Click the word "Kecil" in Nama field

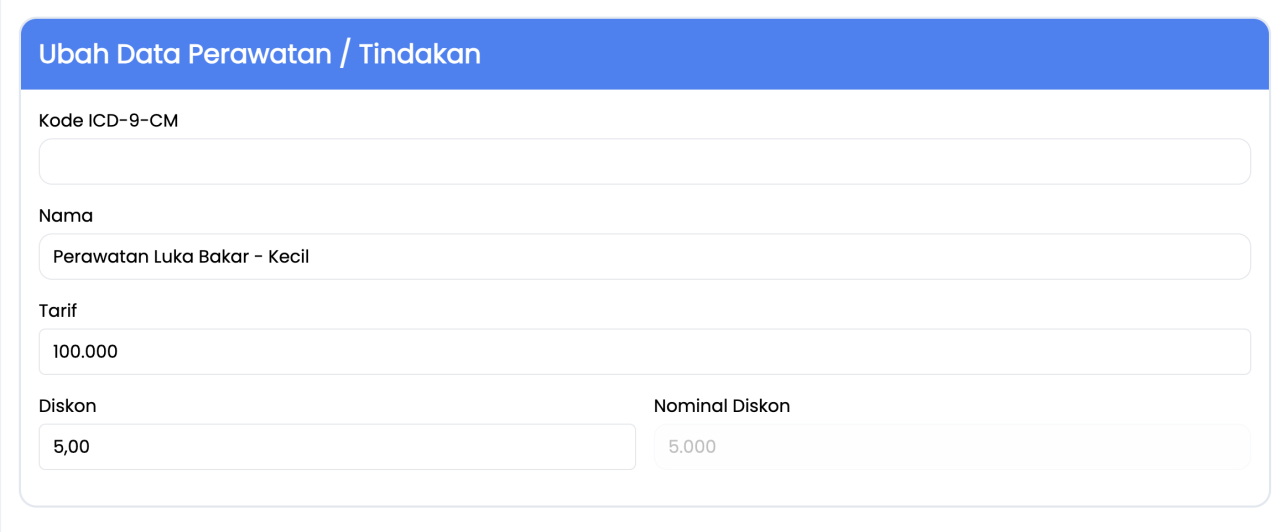coord(289,257)
